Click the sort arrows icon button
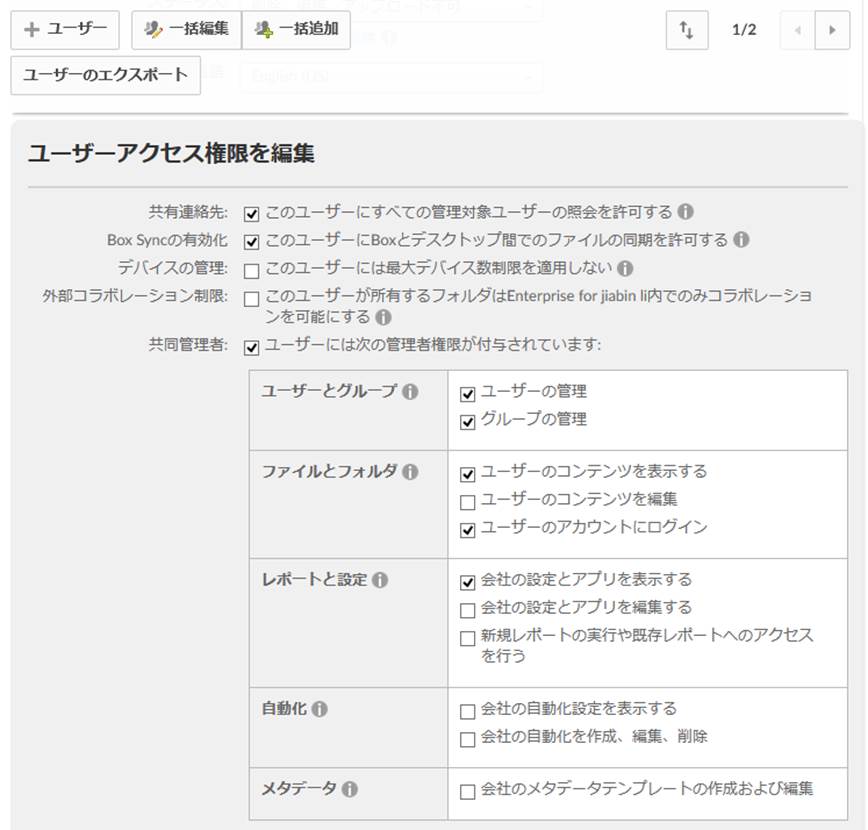This screenshot has height=830, width=868. (x=687, y=30)
